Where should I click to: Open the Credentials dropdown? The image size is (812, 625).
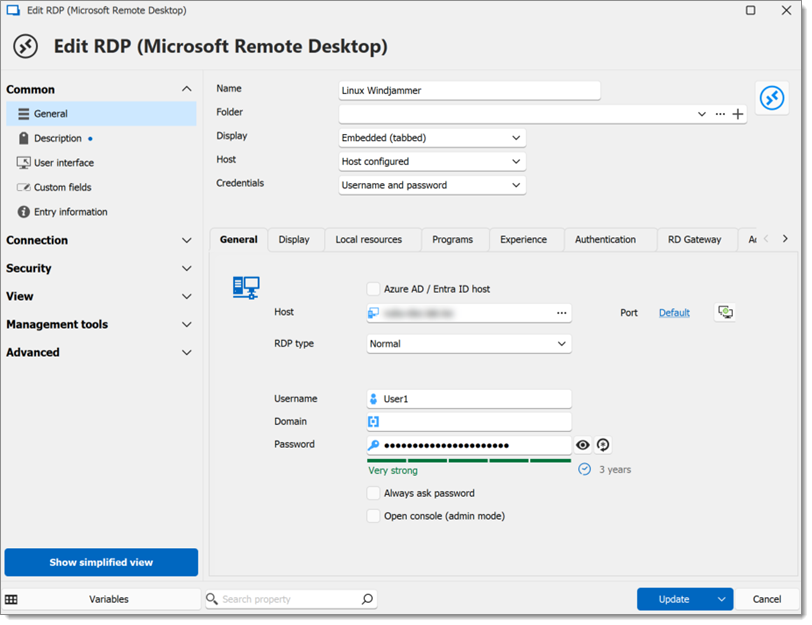point(432,185)
